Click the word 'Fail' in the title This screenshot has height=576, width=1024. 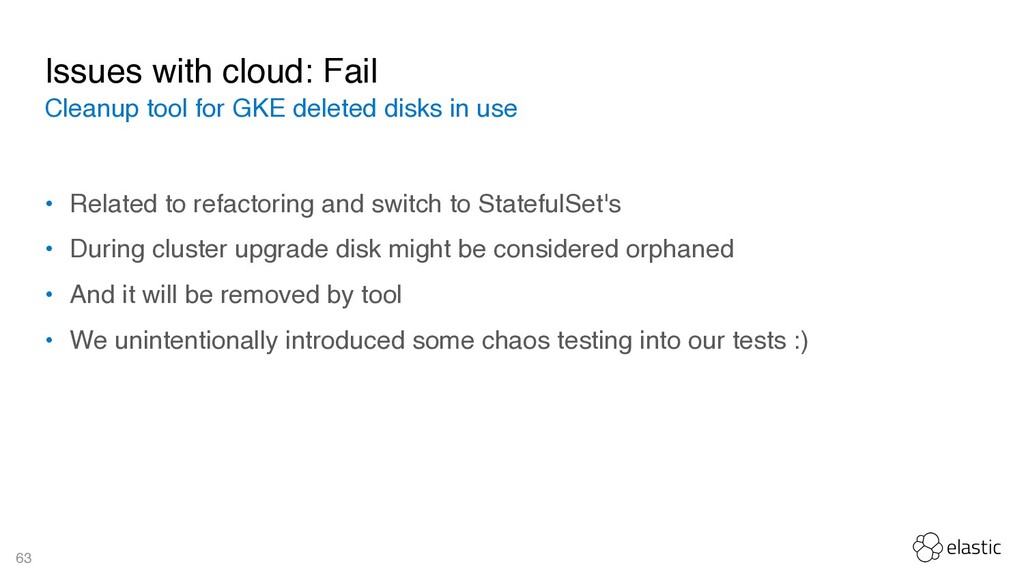pos(351,71)
